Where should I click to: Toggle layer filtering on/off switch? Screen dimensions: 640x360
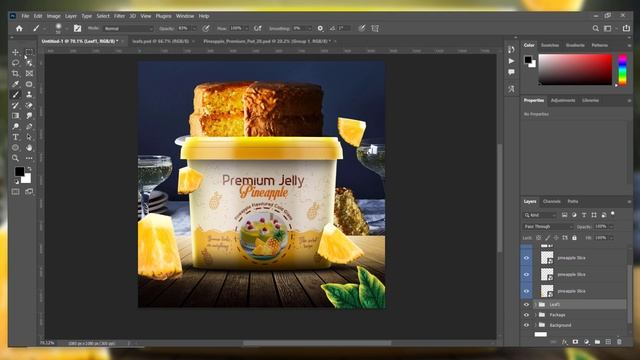613,213
